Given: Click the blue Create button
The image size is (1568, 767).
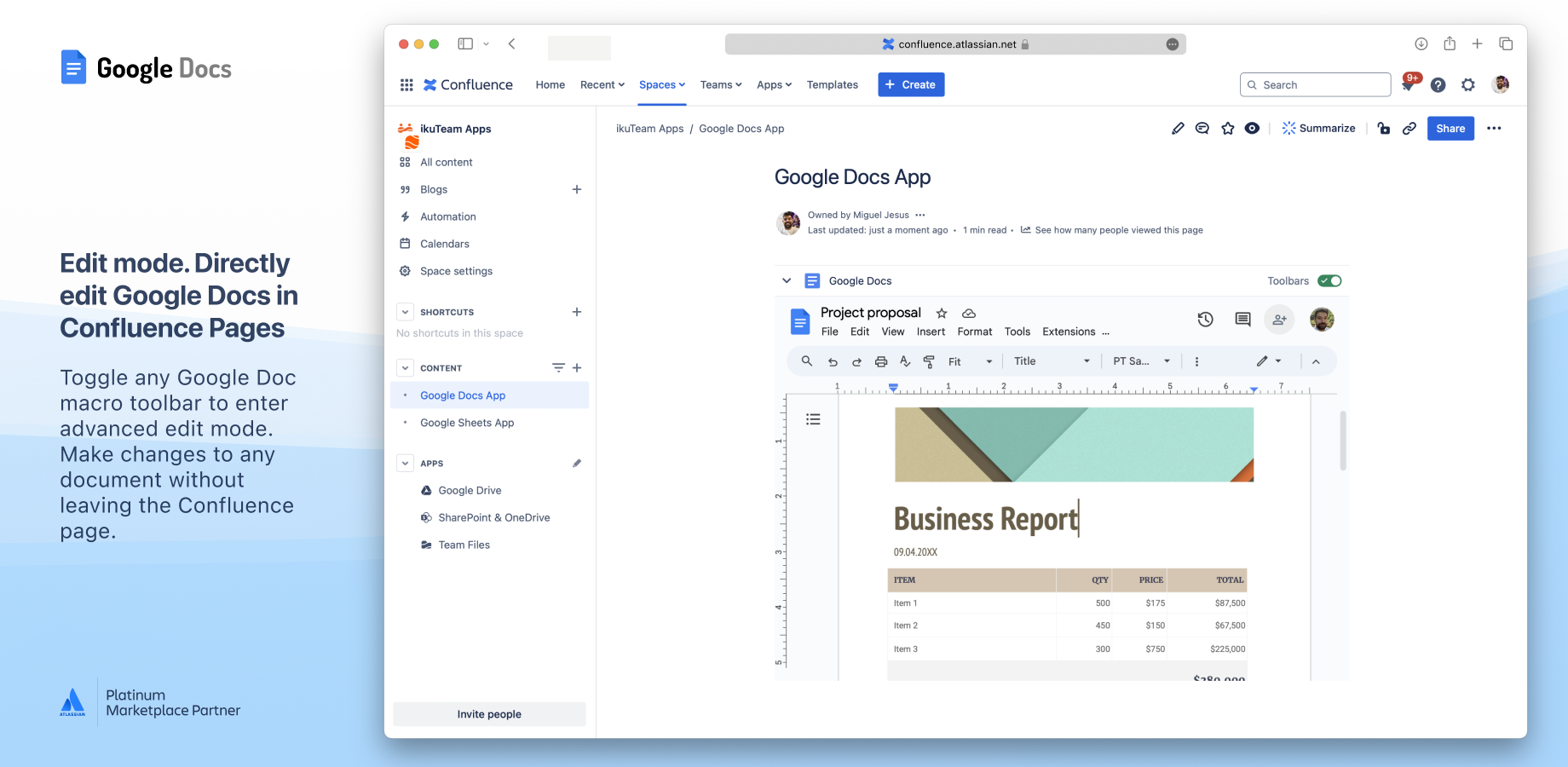Looking at the screenshot, I should point(911,84).
